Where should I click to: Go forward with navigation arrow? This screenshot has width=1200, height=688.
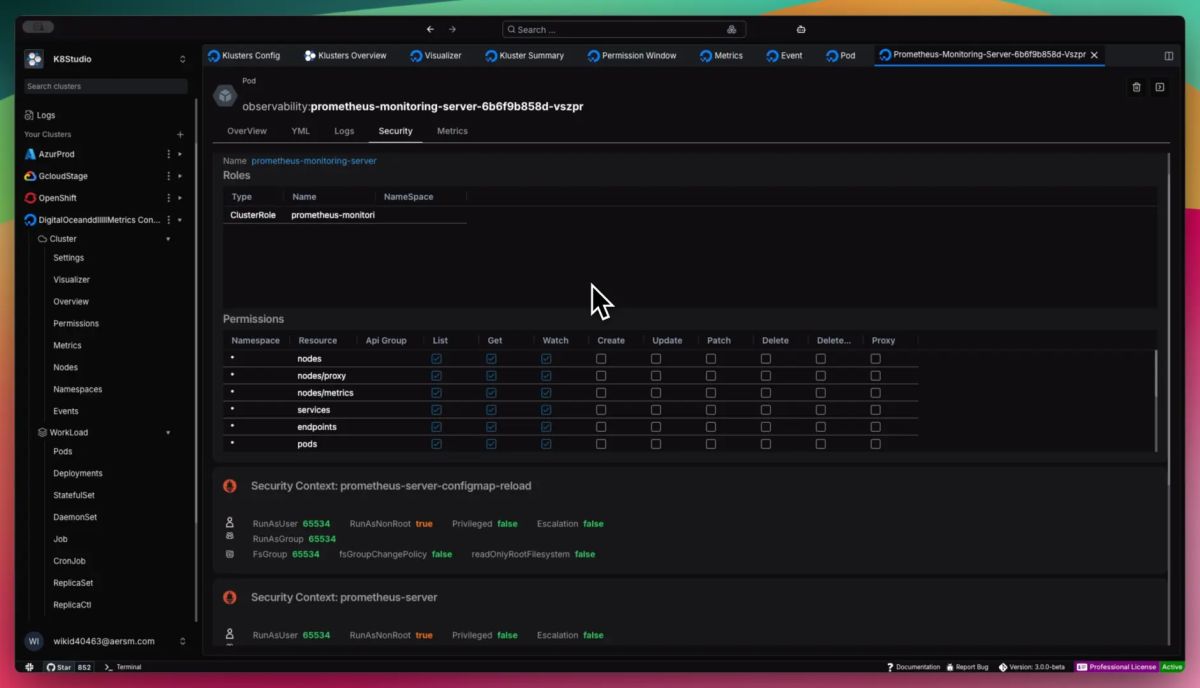(452, 29)
